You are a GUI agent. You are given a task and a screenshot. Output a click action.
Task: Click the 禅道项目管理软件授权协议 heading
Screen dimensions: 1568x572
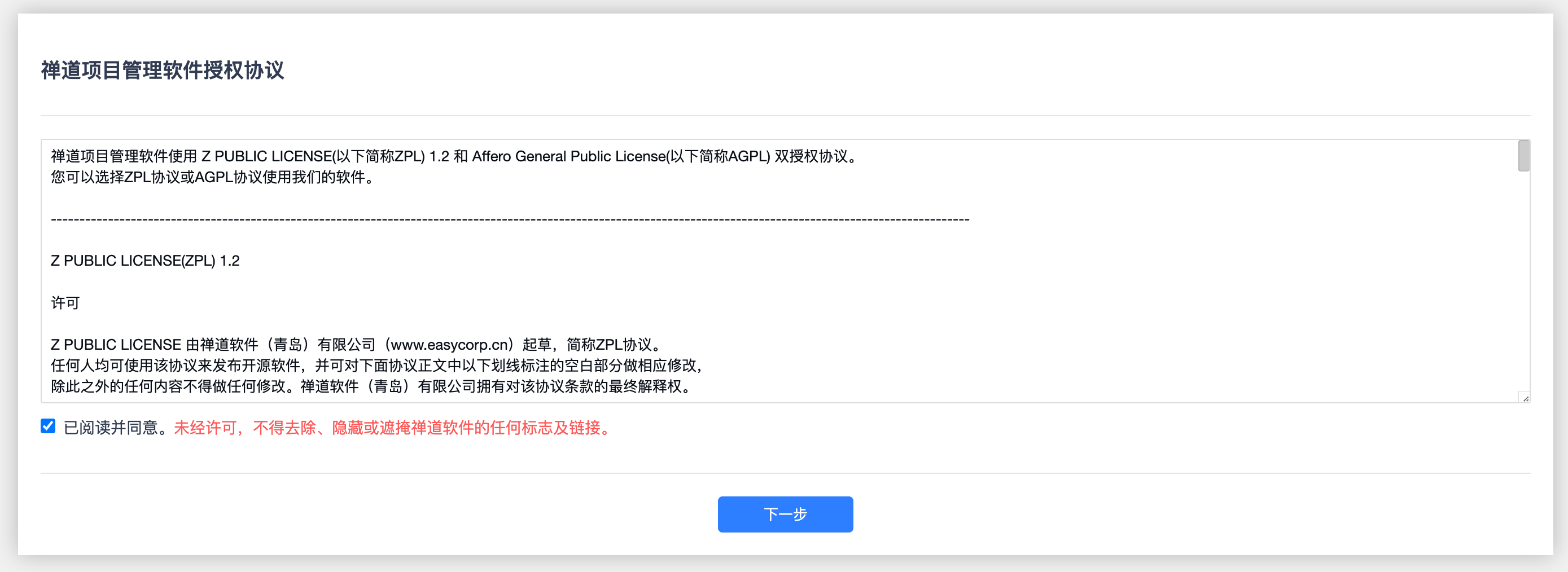(x=163, y=71)
